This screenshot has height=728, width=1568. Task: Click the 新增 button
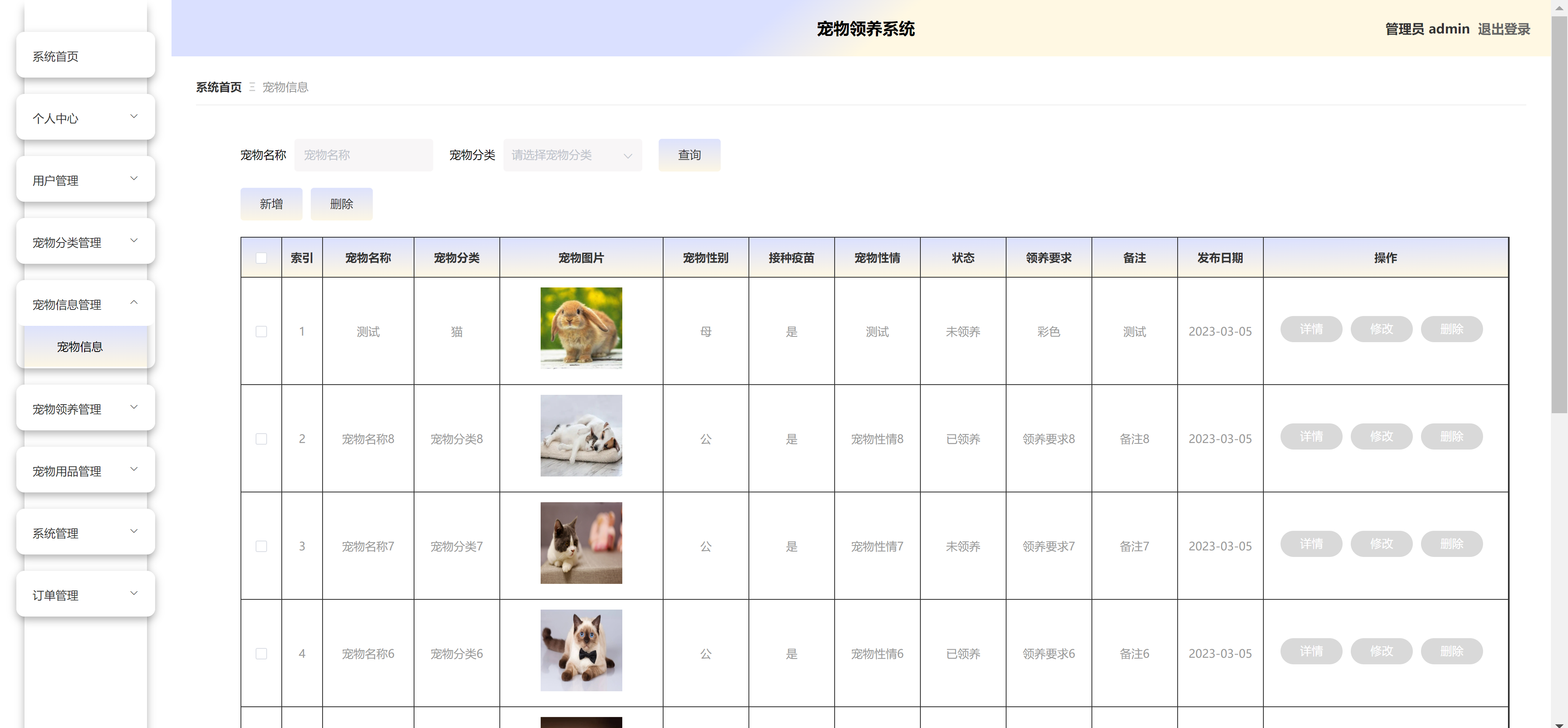(x=271, y=203)
